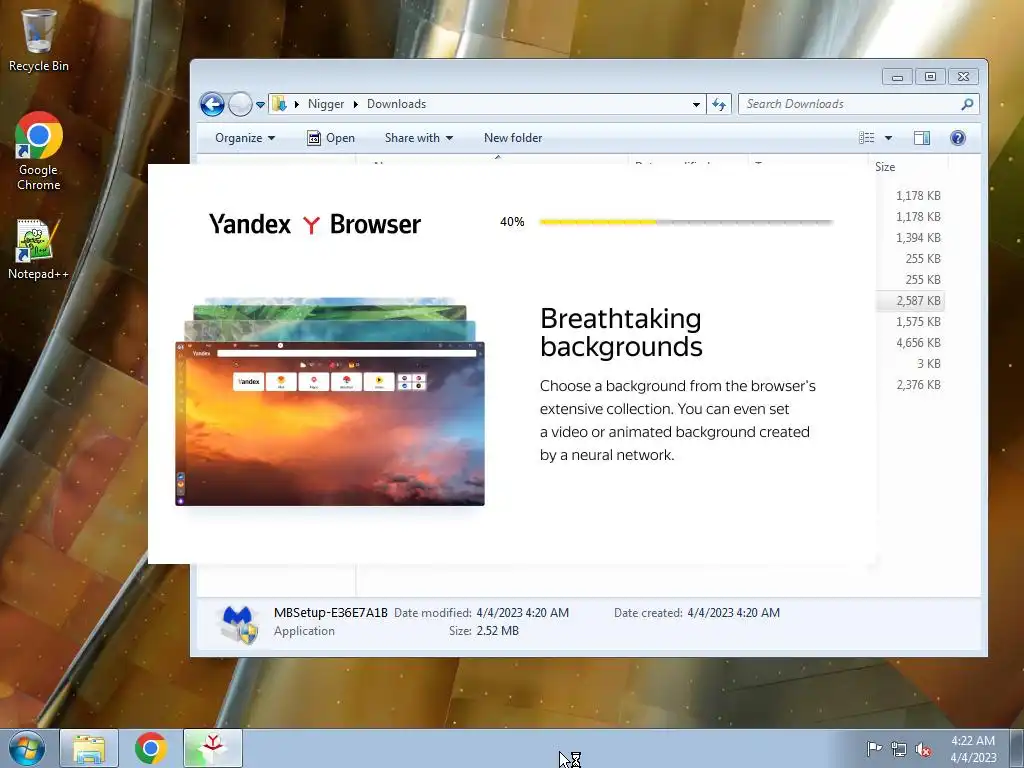The height and width of the screenshot is (768, 1024).
Task: Click the 40% progress label
Action: [512, 222]
